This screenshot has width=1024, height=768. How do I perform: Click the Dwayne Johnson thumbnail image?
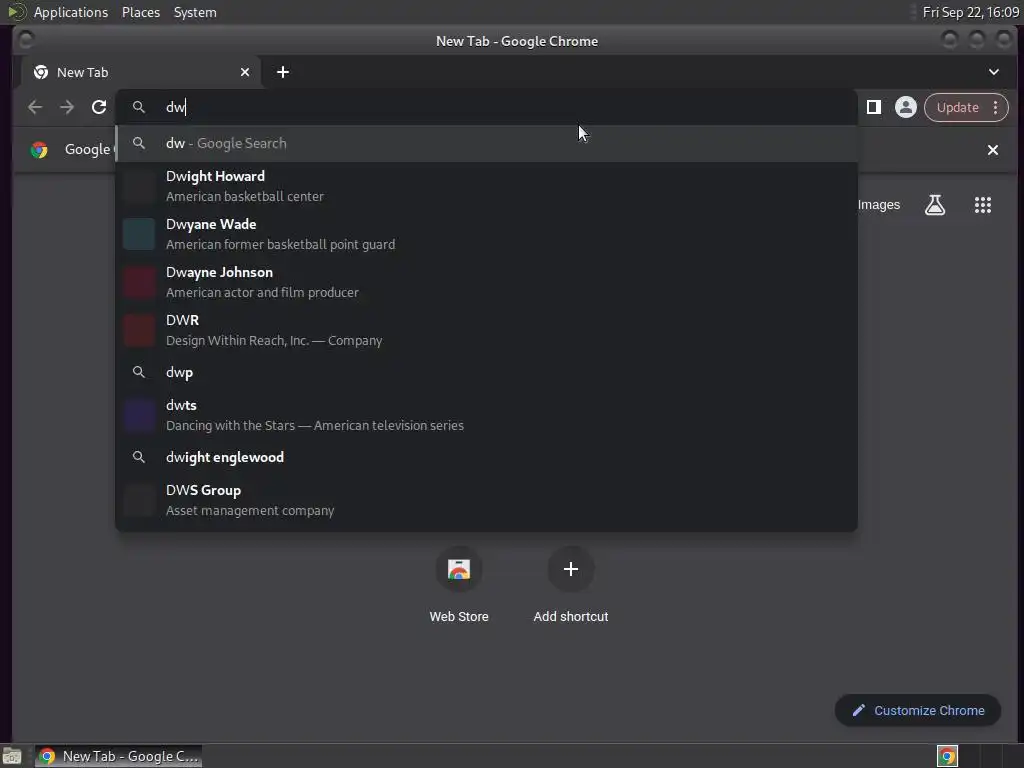[139, 282]
